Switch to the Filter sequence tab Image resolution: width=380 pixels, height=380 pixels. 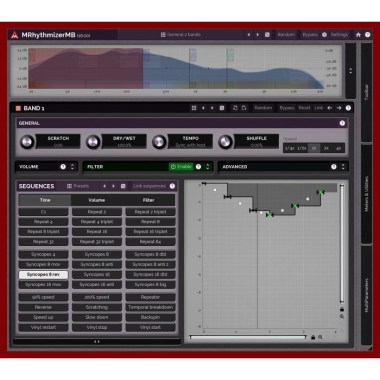[x=149, y=200]
